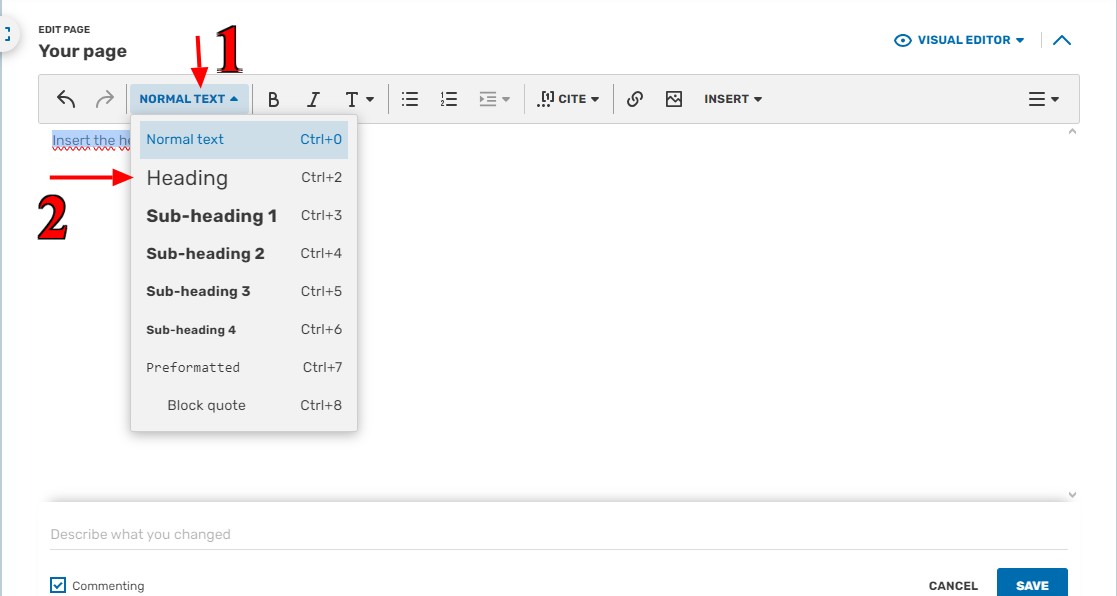
Task: Click the editor scroll down arrow
Action: tap(1072, 495)
